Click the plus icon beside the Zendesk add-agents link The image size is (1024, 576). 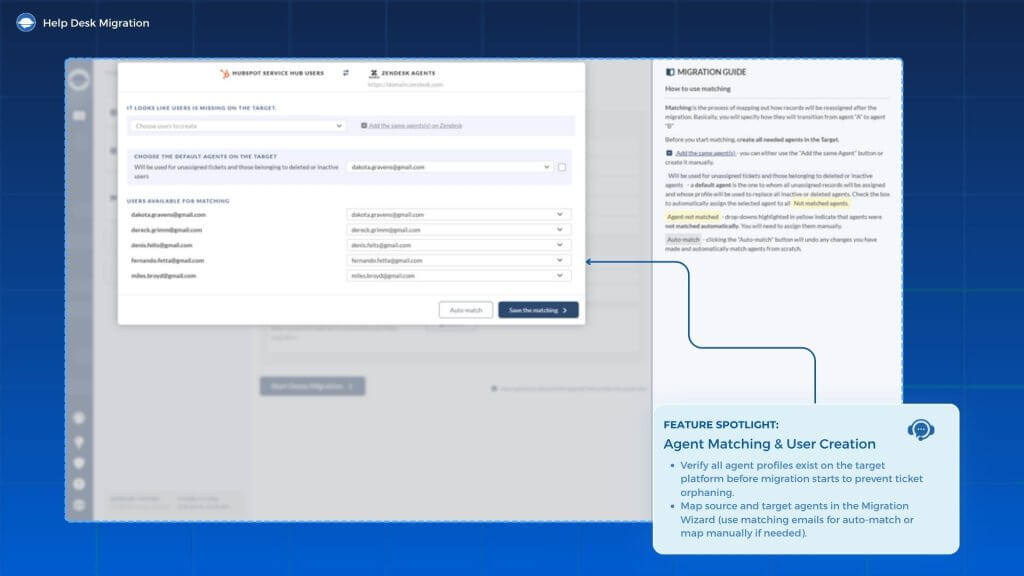[364, 125]
